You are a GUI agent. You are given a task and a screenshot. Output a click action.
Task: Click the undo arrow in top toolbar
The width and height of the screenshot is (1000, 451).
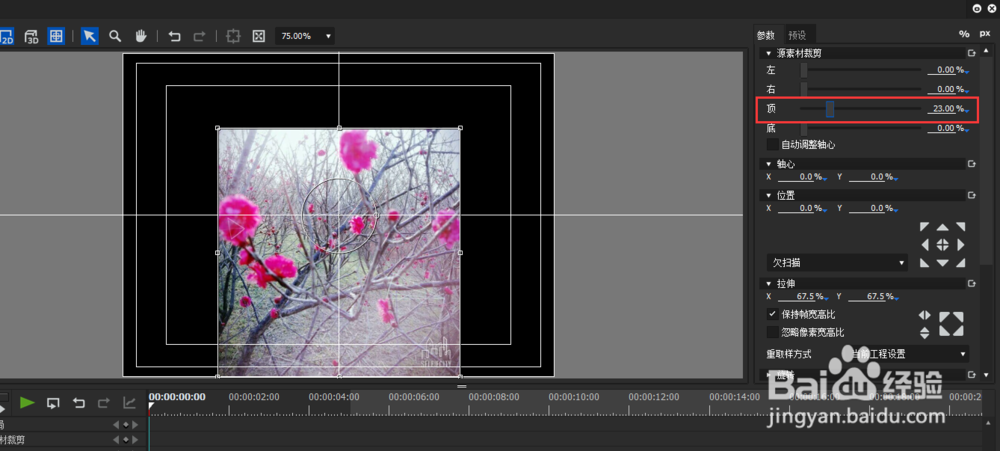[174, 36]
